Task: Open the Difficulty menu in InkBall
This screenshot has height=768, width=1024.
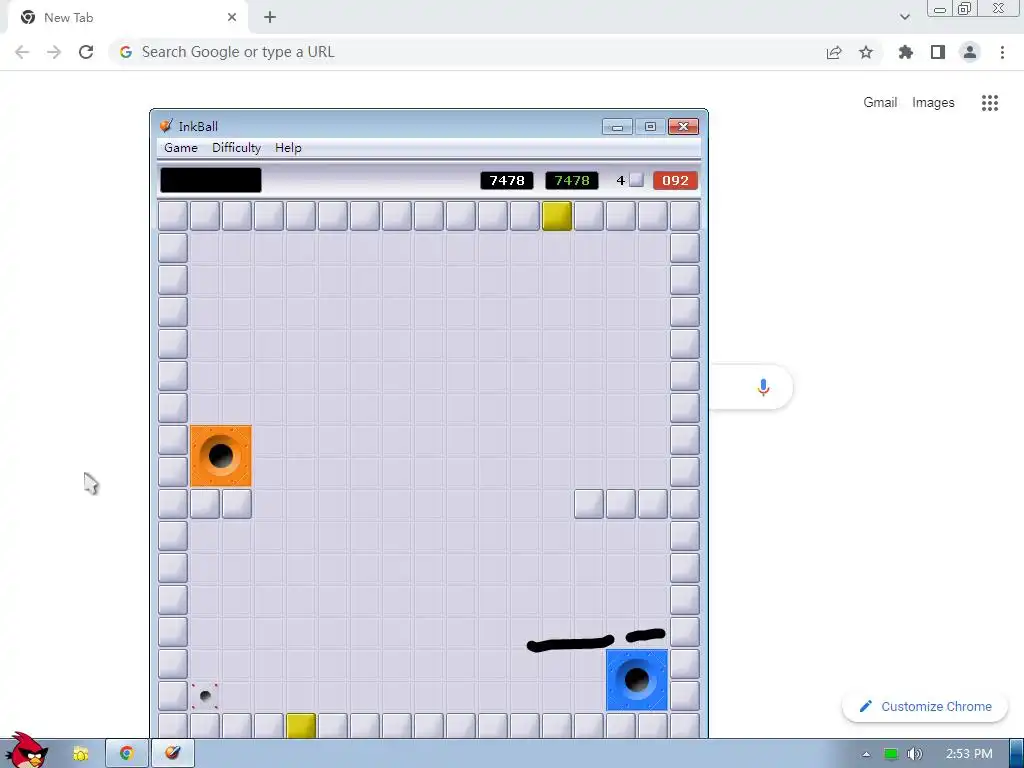Action: pos(236,148)
